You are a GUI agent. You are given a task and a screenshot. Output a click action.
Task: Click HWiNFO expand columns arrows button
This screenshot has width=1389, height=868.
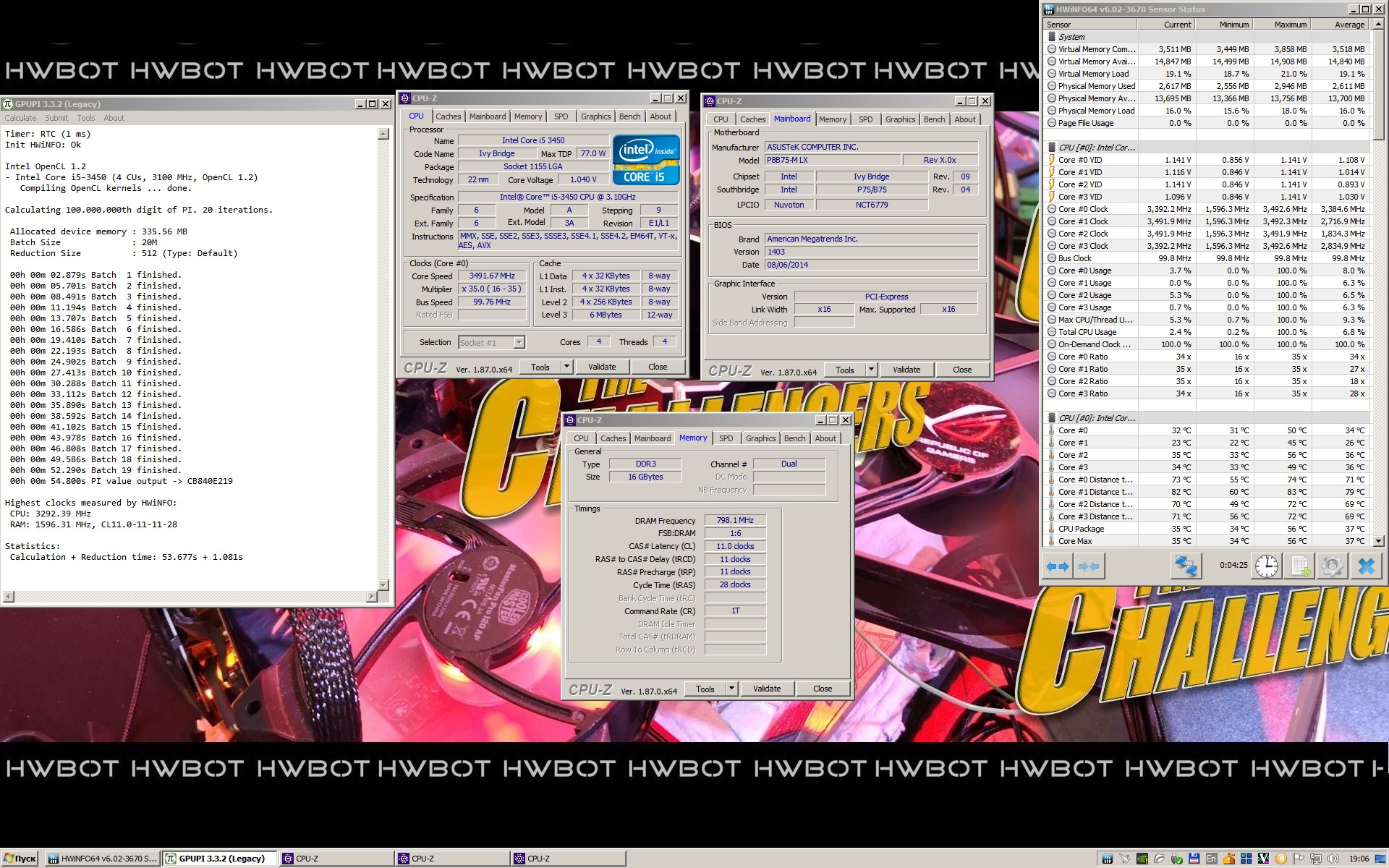[1058, 566]
